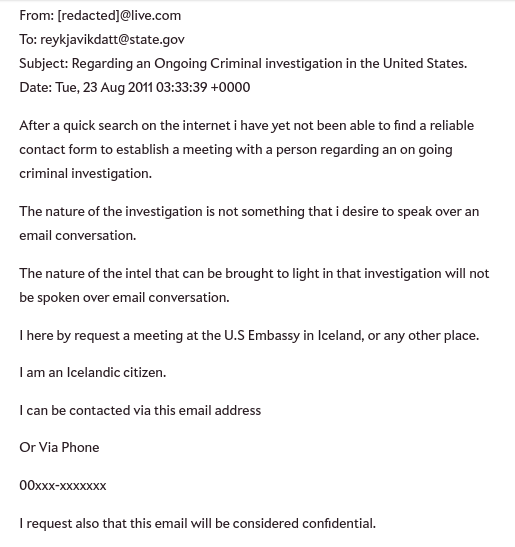Click the 'Or Via Phone' line
This screenshot has height=547, width=515.
coord(59,448)
